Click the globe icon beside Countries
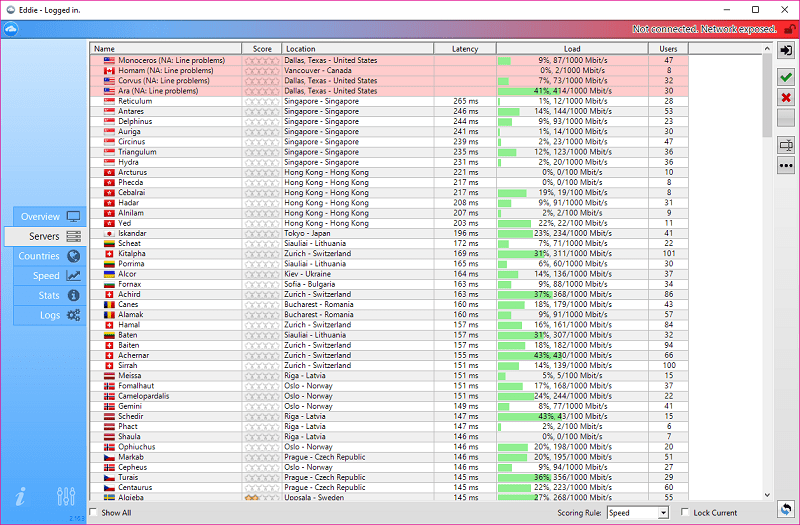800x525 pixels. [73, 256]
